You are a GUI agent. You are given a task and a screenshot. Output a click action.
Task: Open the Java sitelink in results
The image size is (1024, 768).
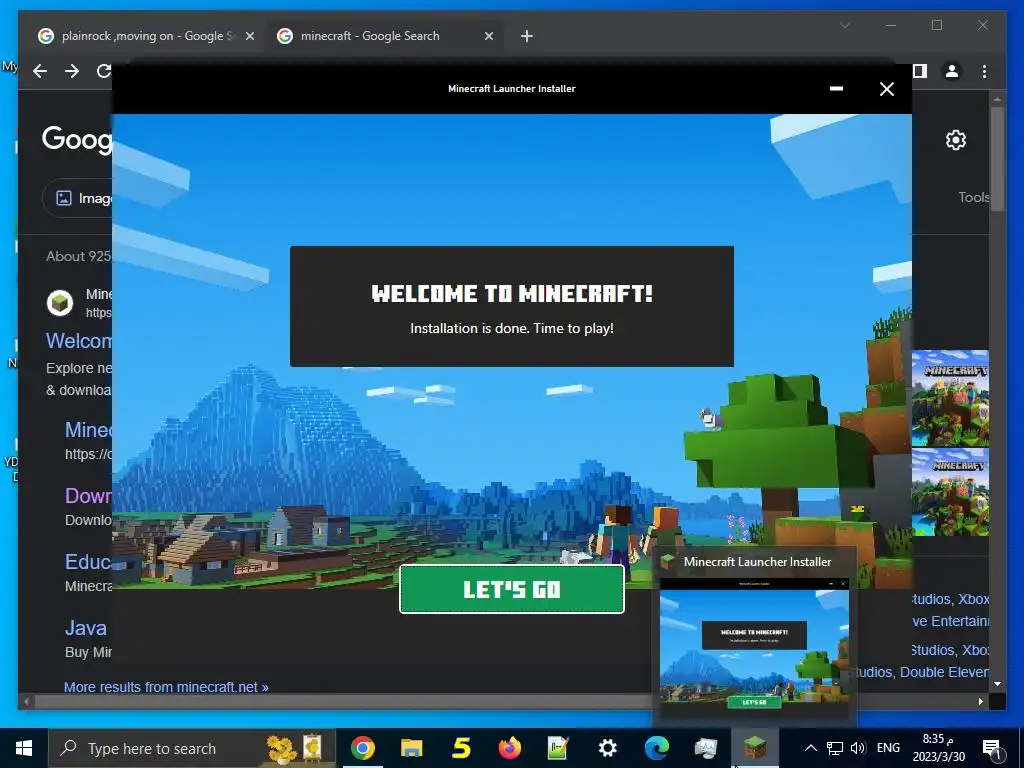click(86, 628)
